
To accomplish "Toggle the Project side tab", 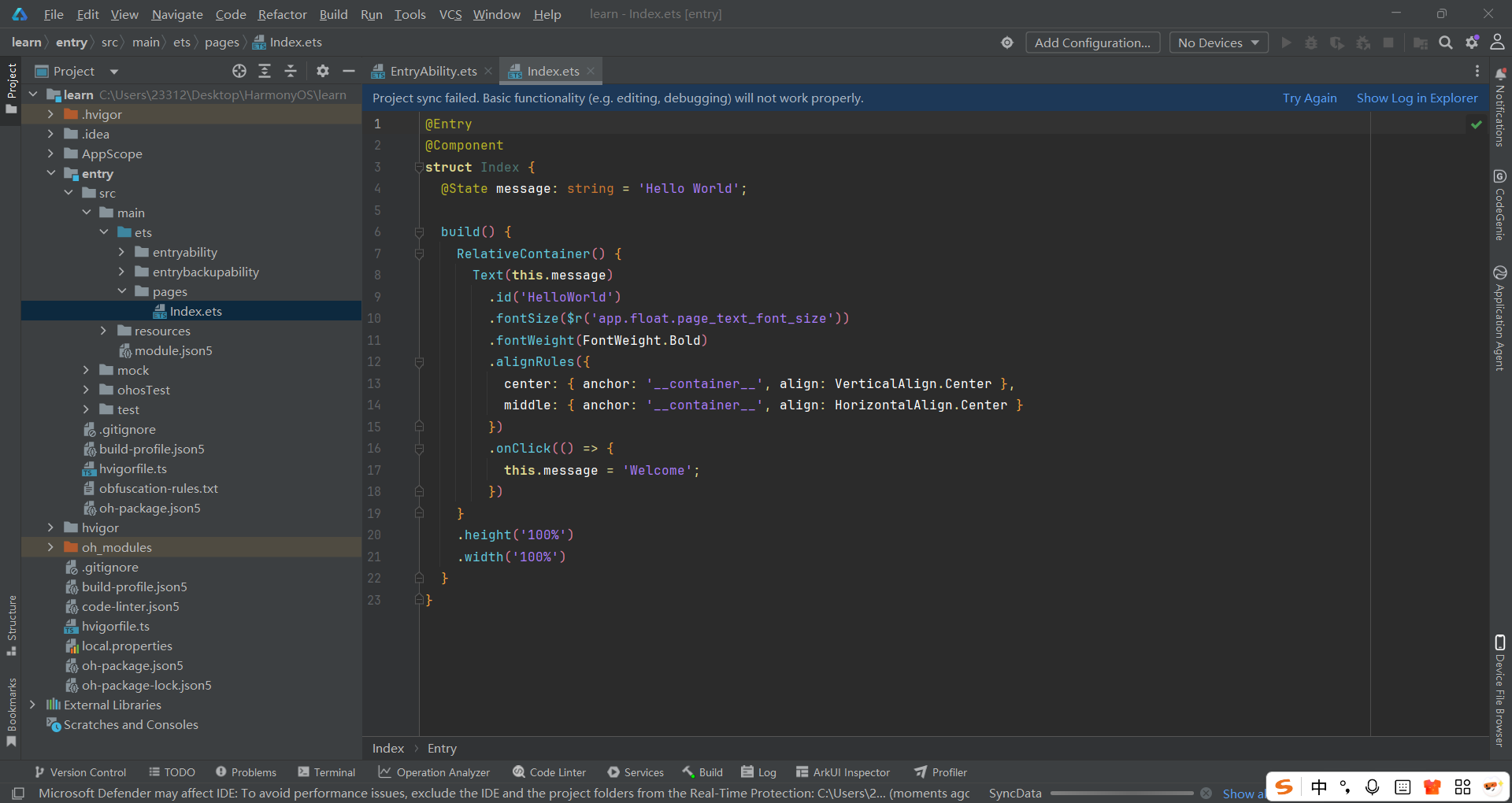I will coord(12,88).
